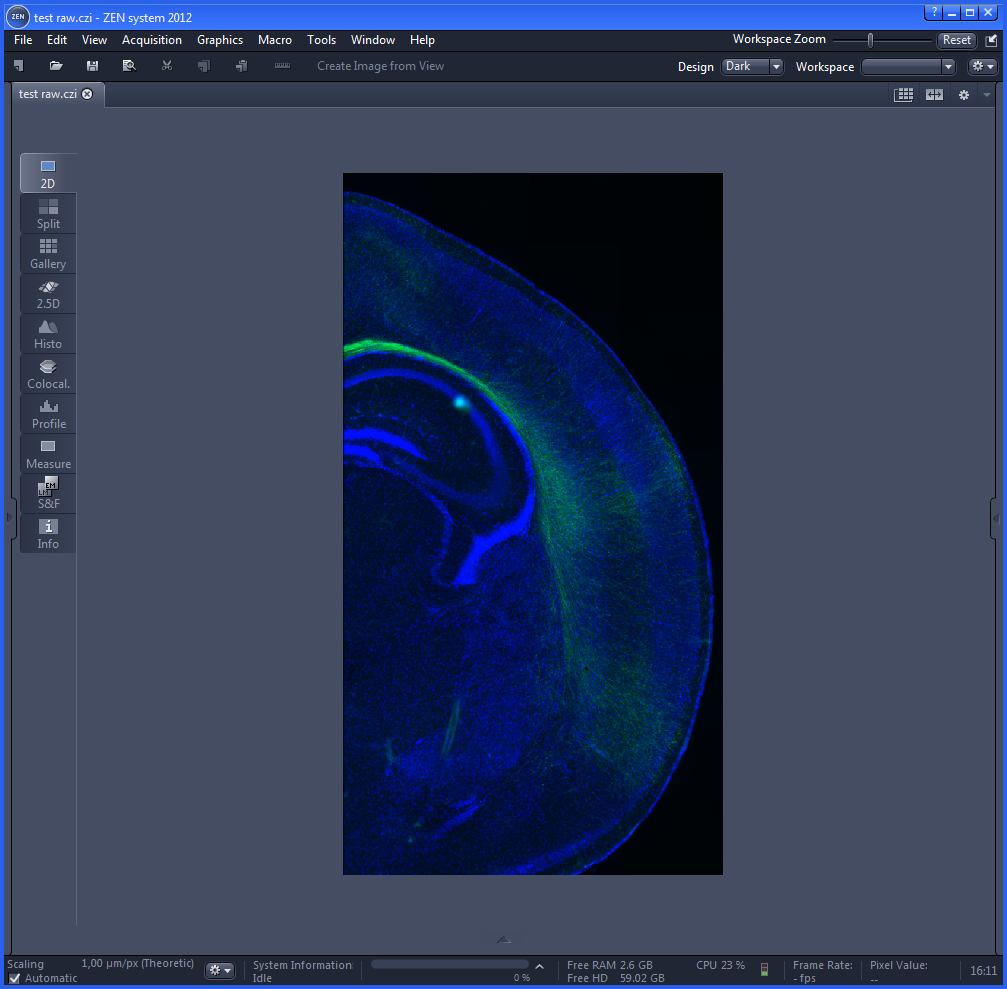This screenshot has width=1007, height=989.
Task: Open the Scaling gear dropdown in status bar
Action: pos(220,970)
